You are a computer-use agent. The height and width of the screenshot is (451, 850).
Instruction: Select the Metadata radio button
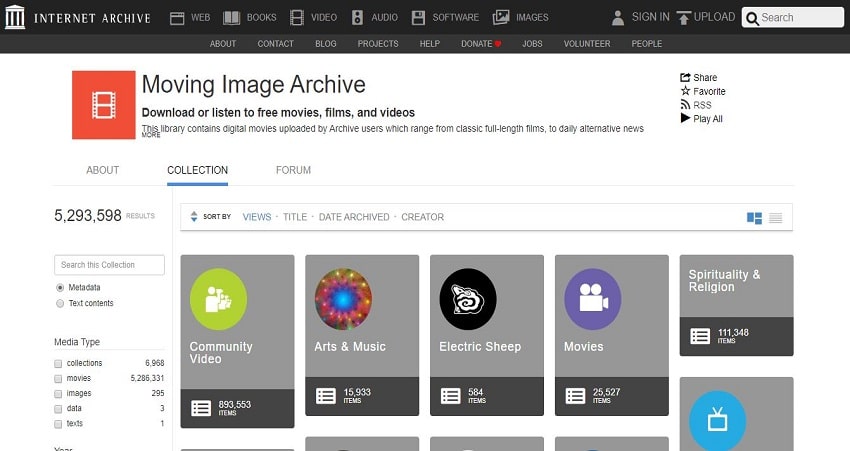(60, 287)
